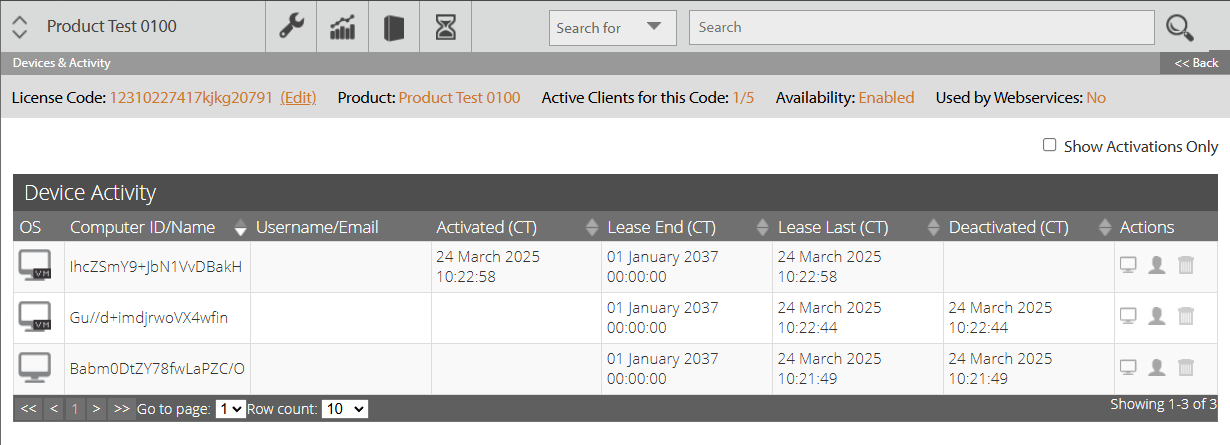1230x445 pixels.
Task: Go to first page with << button
Action: tap(29, 408)
